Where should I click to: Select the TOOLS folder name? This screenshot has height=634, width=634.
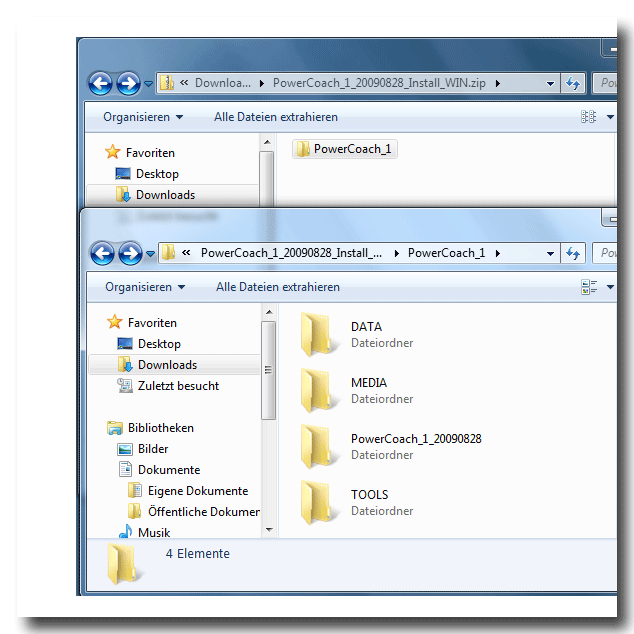(370, 495)
